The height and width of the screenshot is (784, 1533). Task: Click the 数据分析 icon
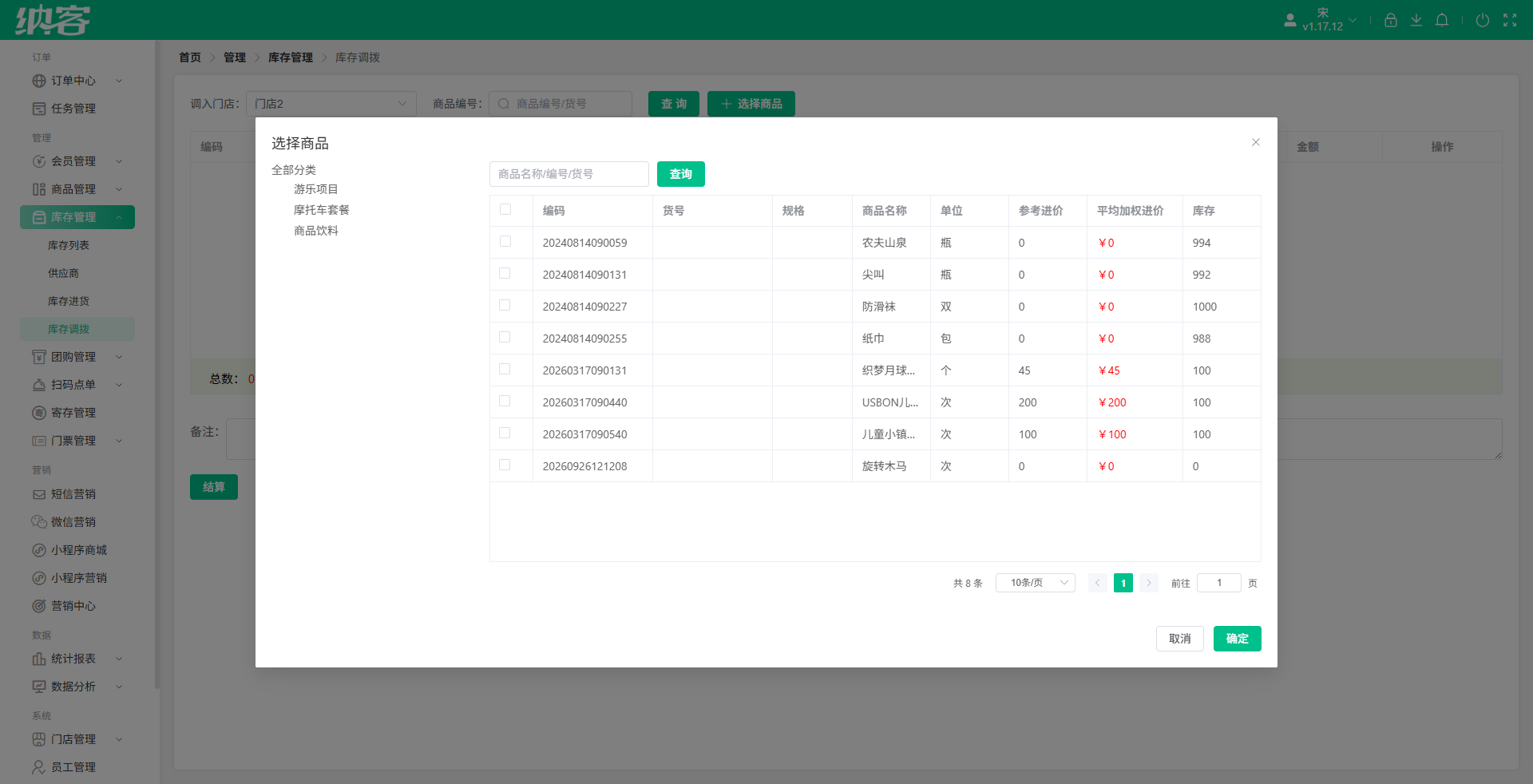[39, 687]
